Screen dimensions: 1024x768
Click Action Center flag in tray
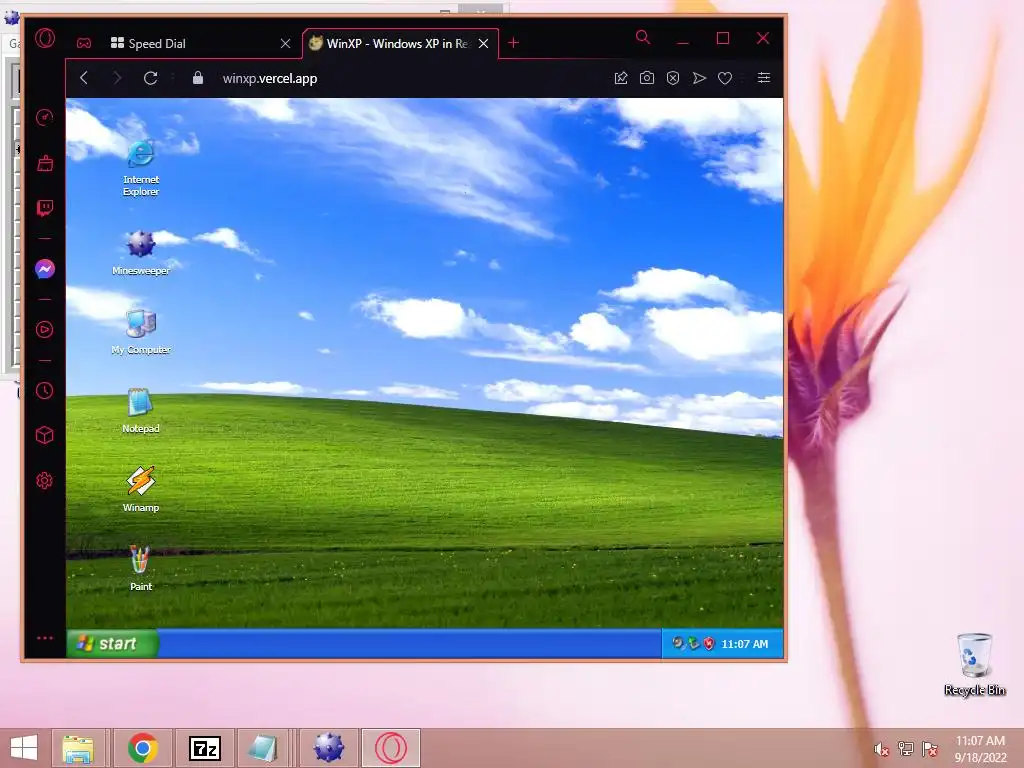point(930,749)
